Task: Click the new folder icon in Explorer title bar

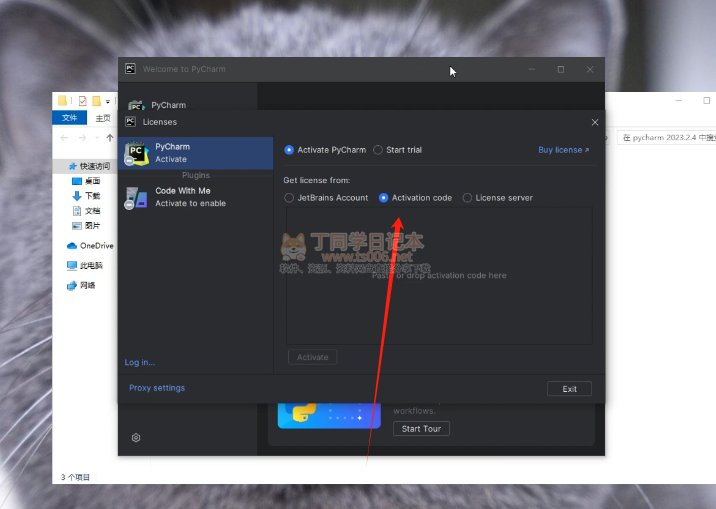Action: pyautogui.click(x=96, y=100)
